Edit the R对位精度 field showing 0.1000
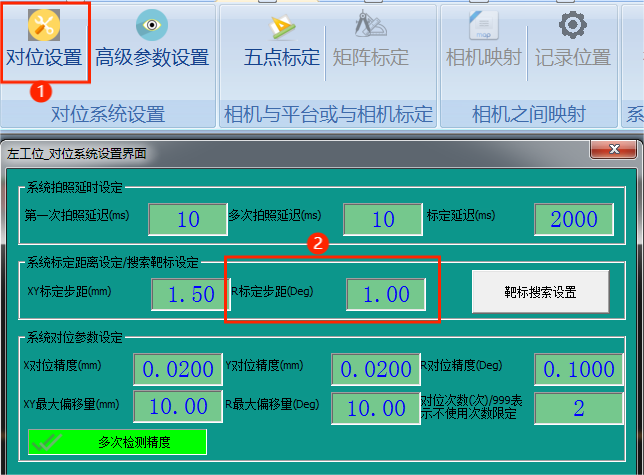This screenshot has height=475, width=644. 580,369
